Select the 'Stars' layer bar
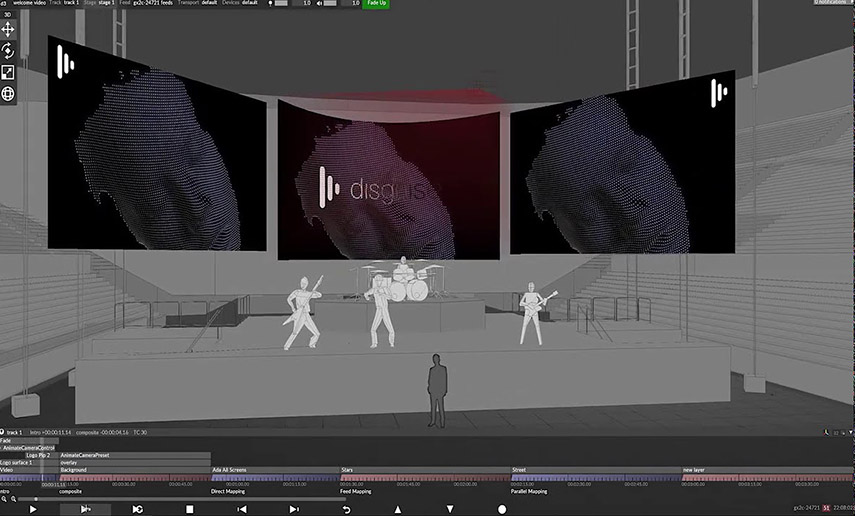This screenshot has width=855, height=516. [x=425, y=470]
